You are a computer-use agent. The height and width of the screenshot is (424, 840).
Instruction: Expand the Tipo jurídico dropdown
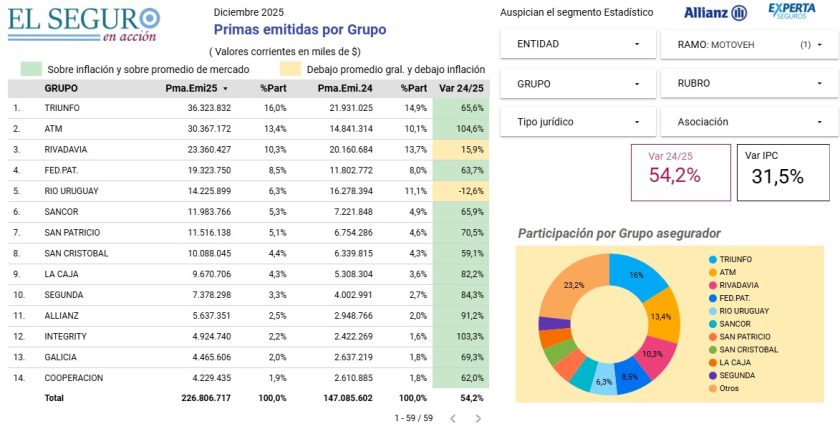tap(578, 122)
